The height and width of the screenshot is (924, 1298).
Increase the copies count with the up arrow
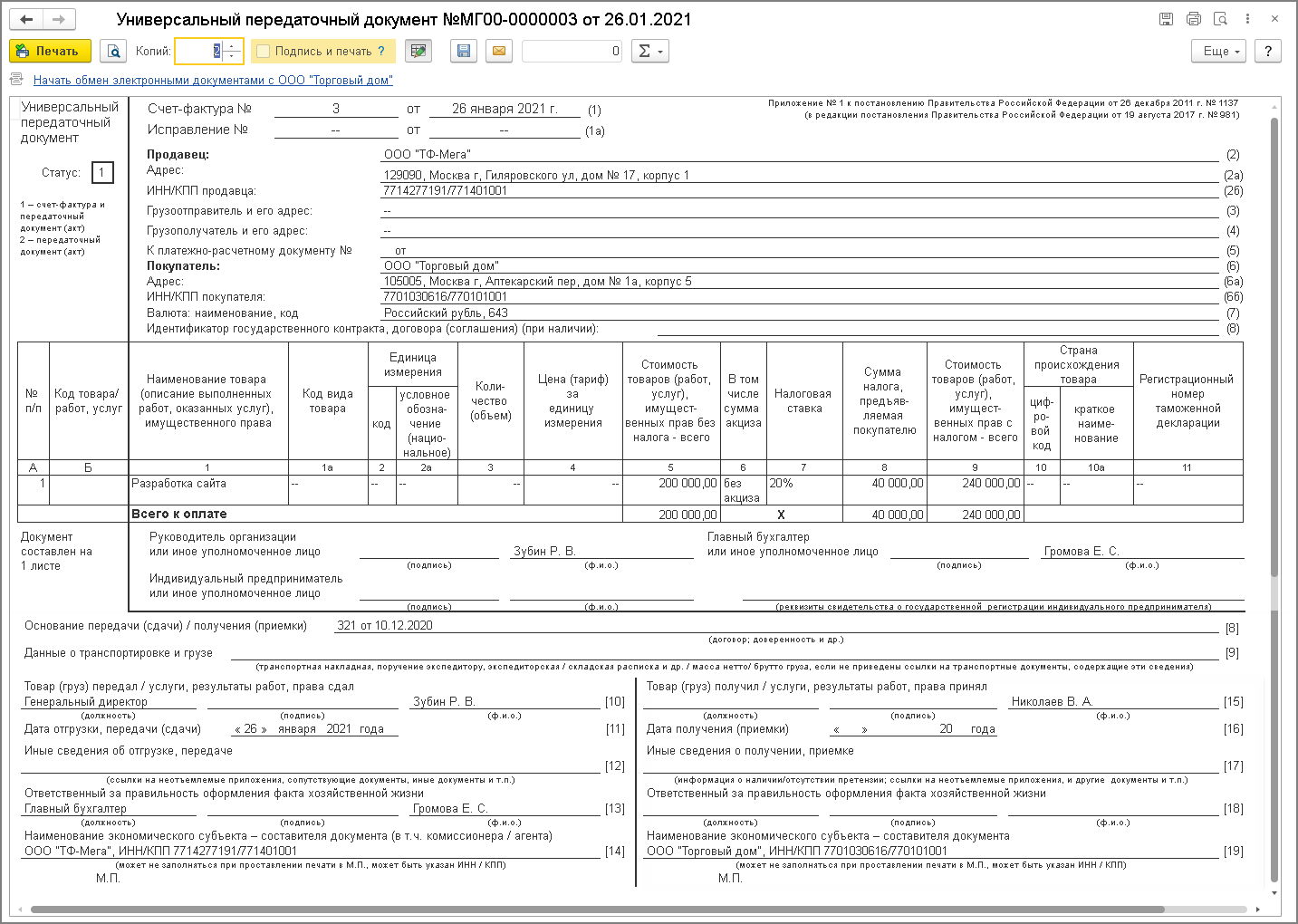(x=232, y=46)
